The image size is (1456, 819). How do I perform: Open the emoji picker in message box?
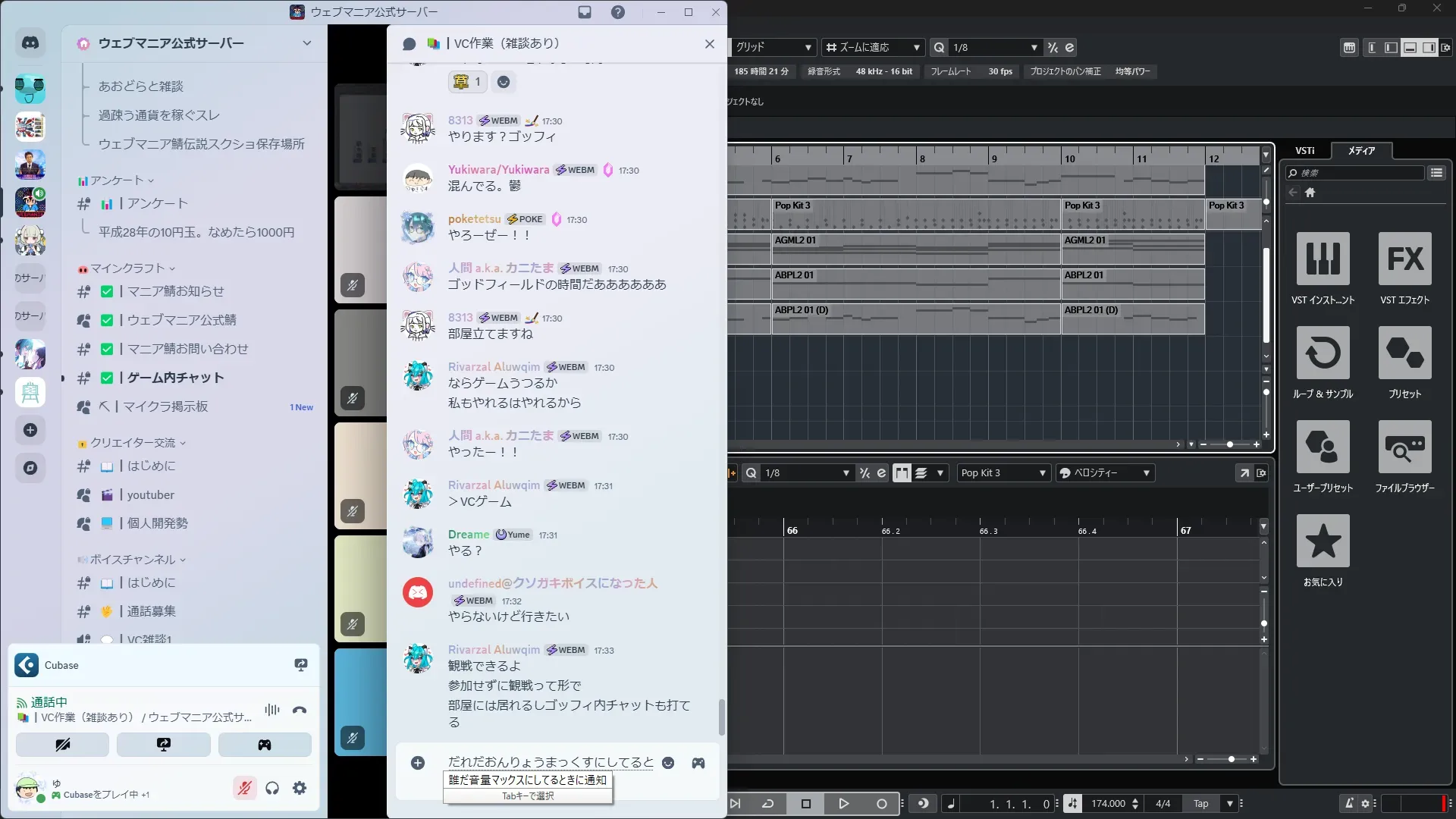(x=668, y=763)
